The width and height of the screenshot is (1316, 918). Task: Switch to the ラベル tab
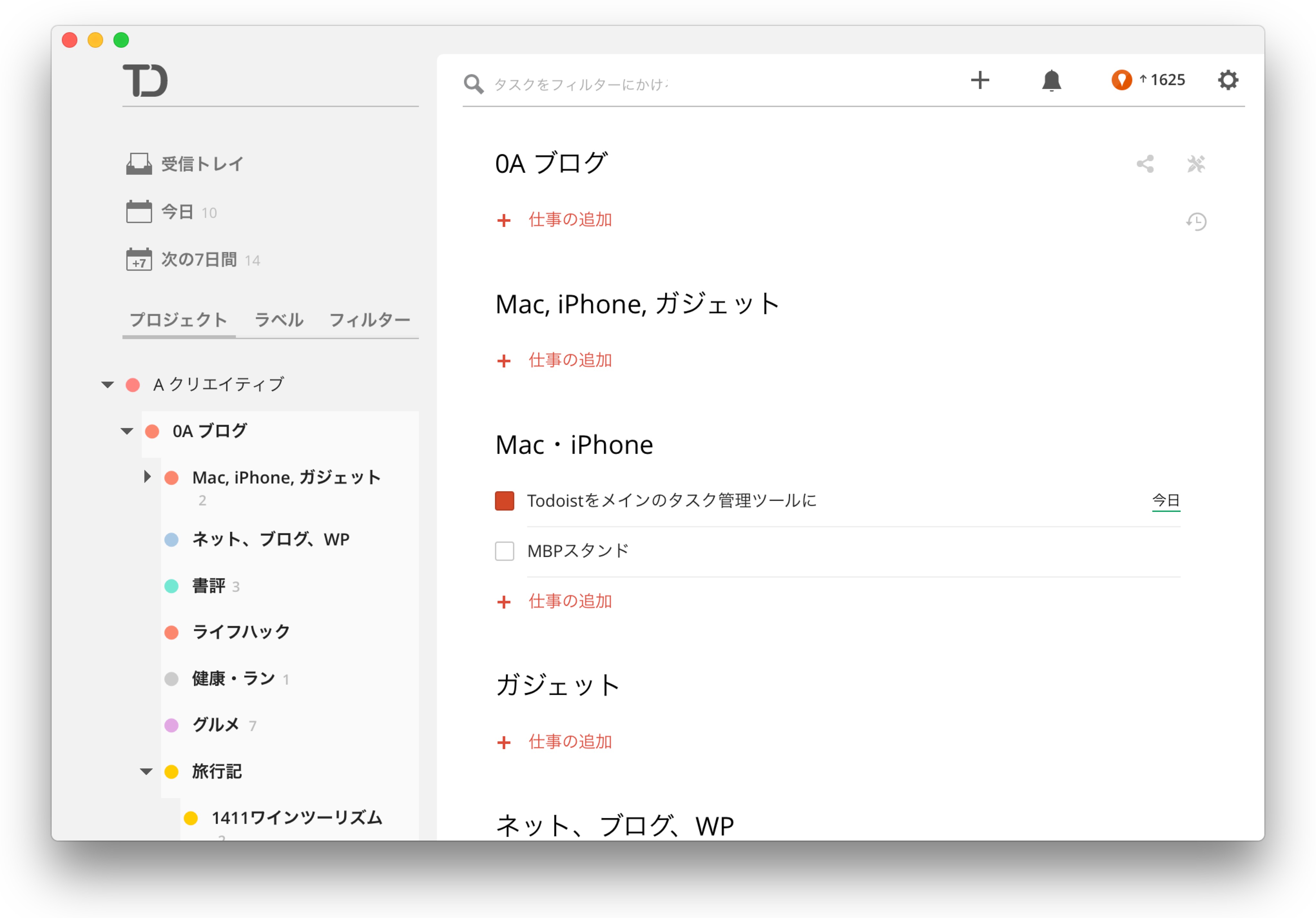[278, 319]
